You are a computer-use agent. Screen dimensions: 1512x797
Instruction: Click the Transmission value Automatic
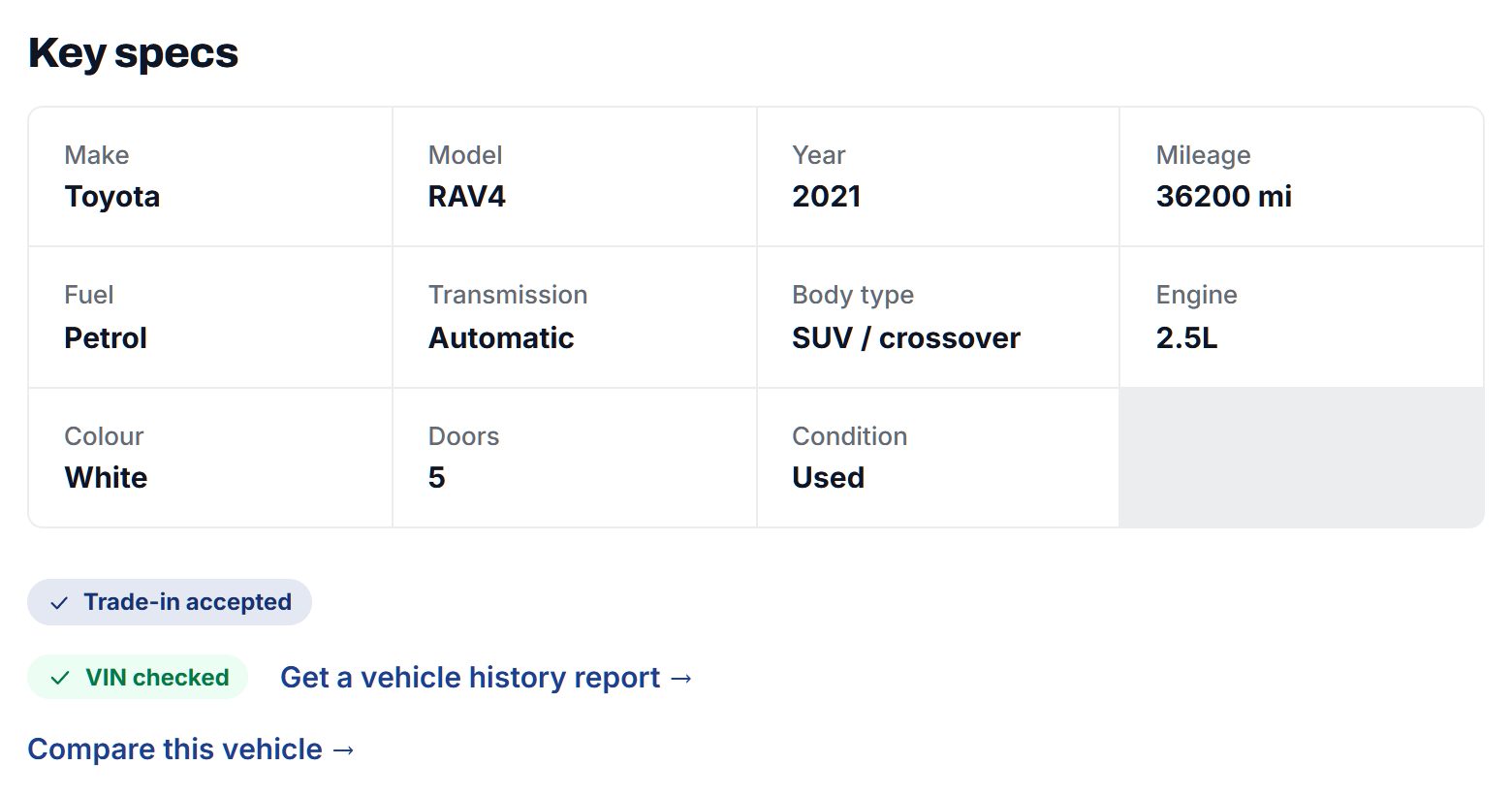pos(501,337)
